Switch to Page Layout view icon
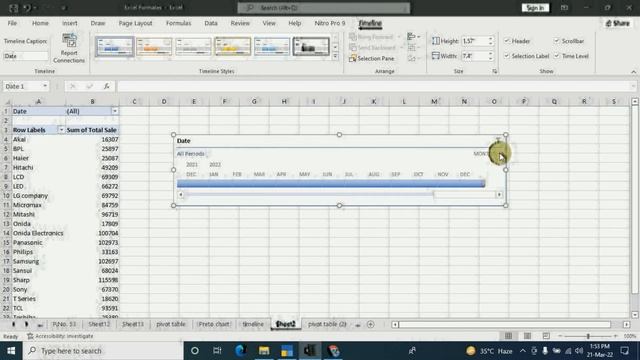Viewport: 640px width, 360px height. (527, 336)
